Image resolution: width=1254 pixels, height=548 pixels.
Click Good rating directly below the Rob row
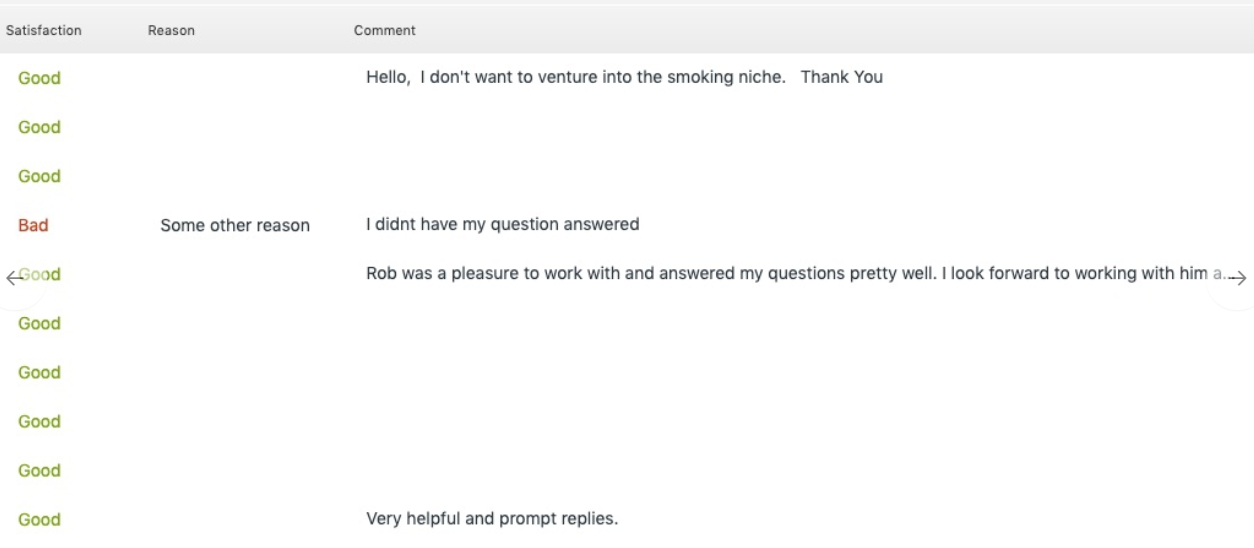(x=39, y=323)
